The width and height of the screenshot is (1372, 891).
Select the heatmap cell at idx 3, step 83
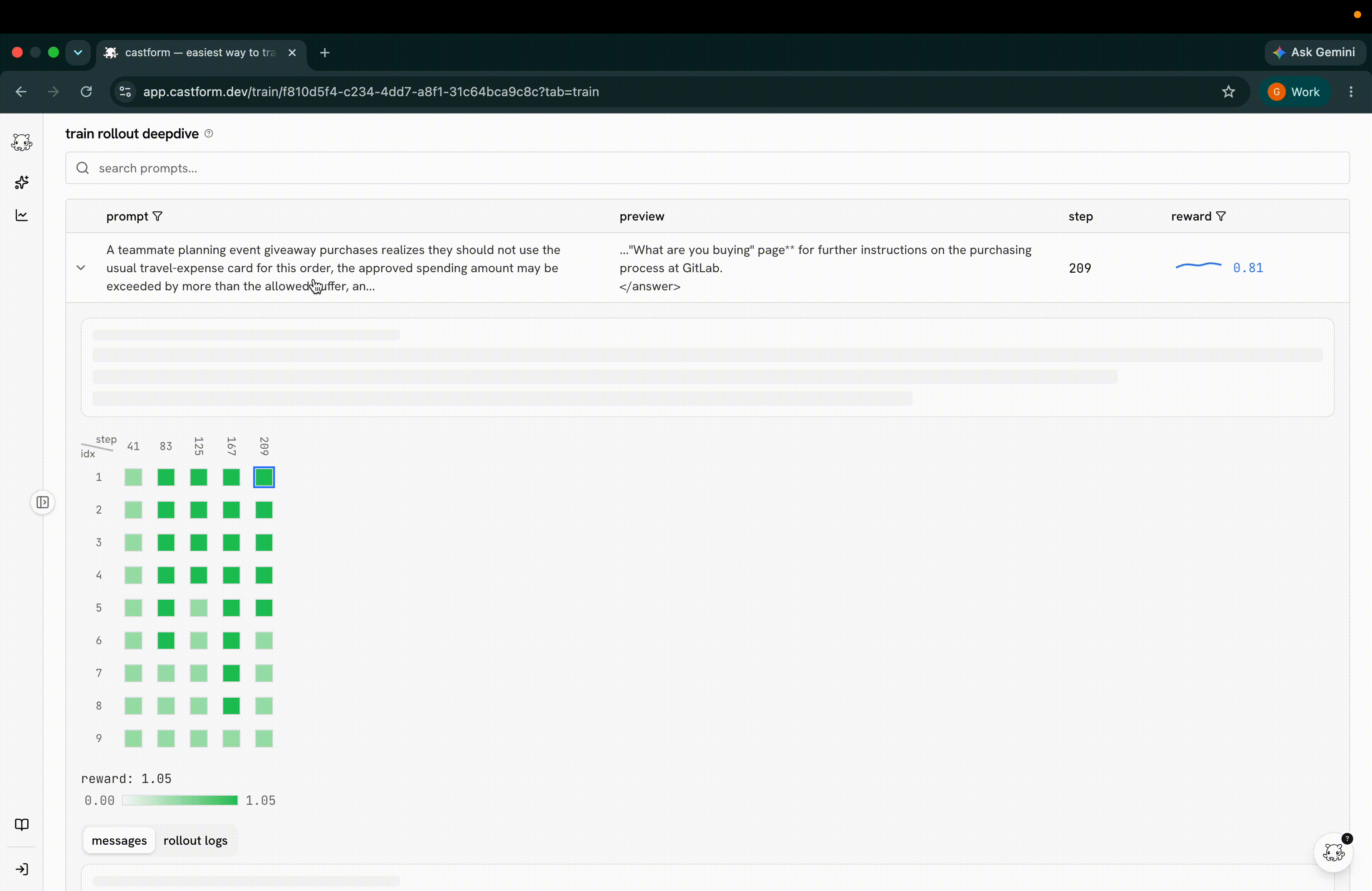point(166,542)
